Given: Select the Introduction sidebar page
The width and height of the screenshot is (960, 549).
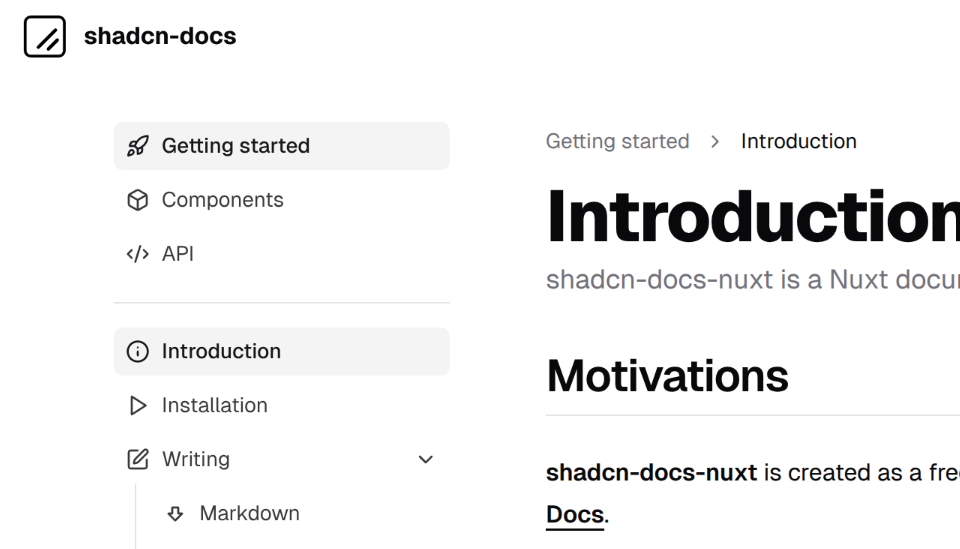Looking at the screenshot, I should click(221, 352).
